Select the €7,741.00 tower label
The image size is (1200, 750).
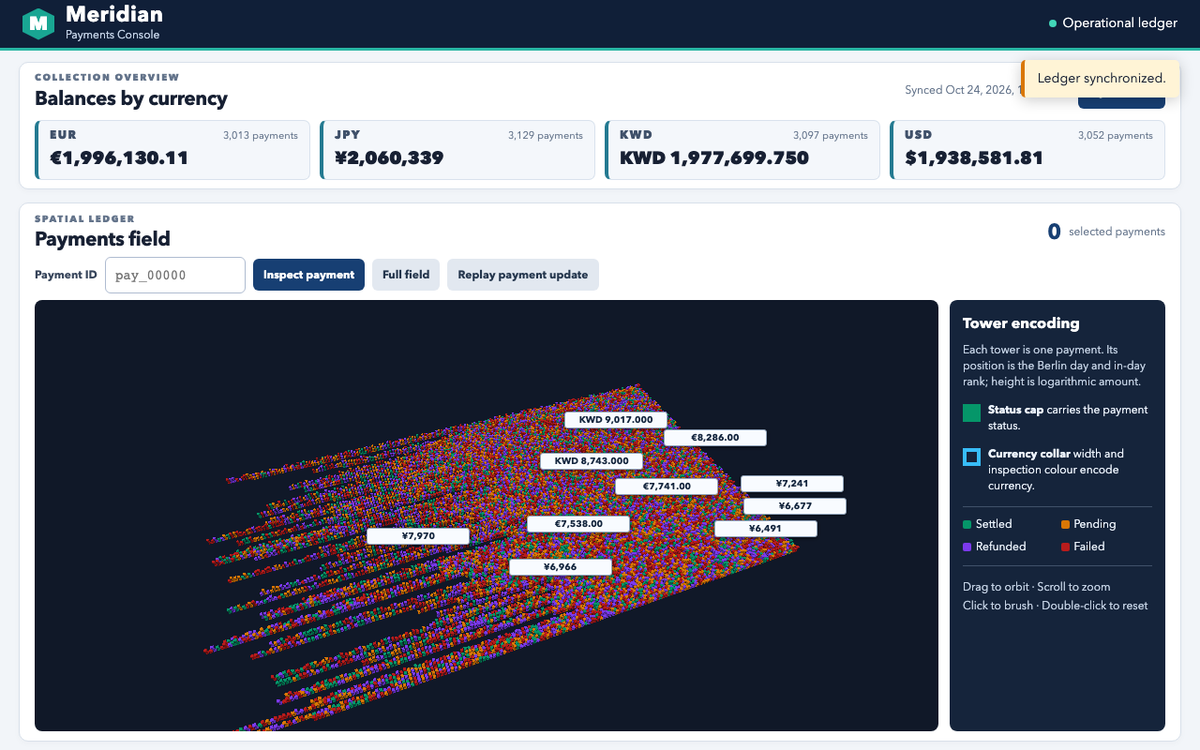coord(667,486)
